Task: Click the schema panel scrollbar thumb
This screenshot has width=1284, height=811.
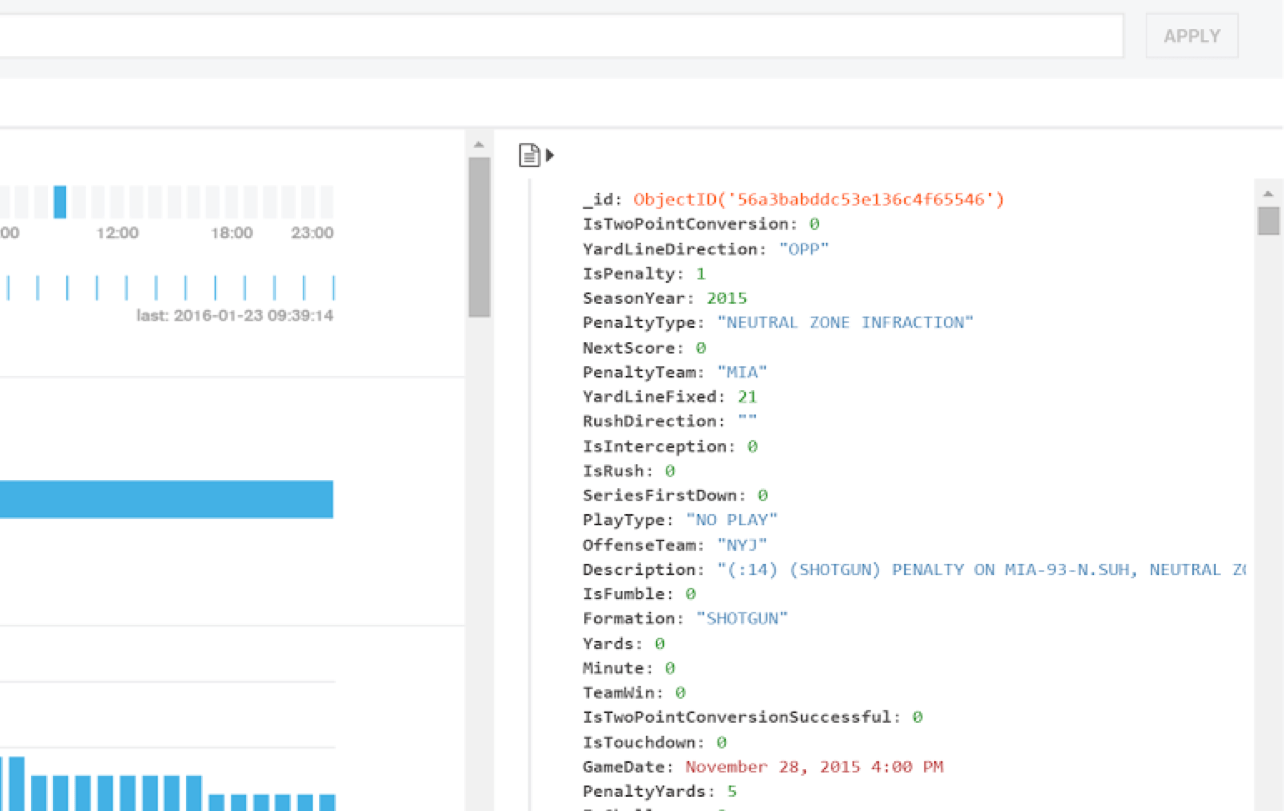Action: pos(479,237)
